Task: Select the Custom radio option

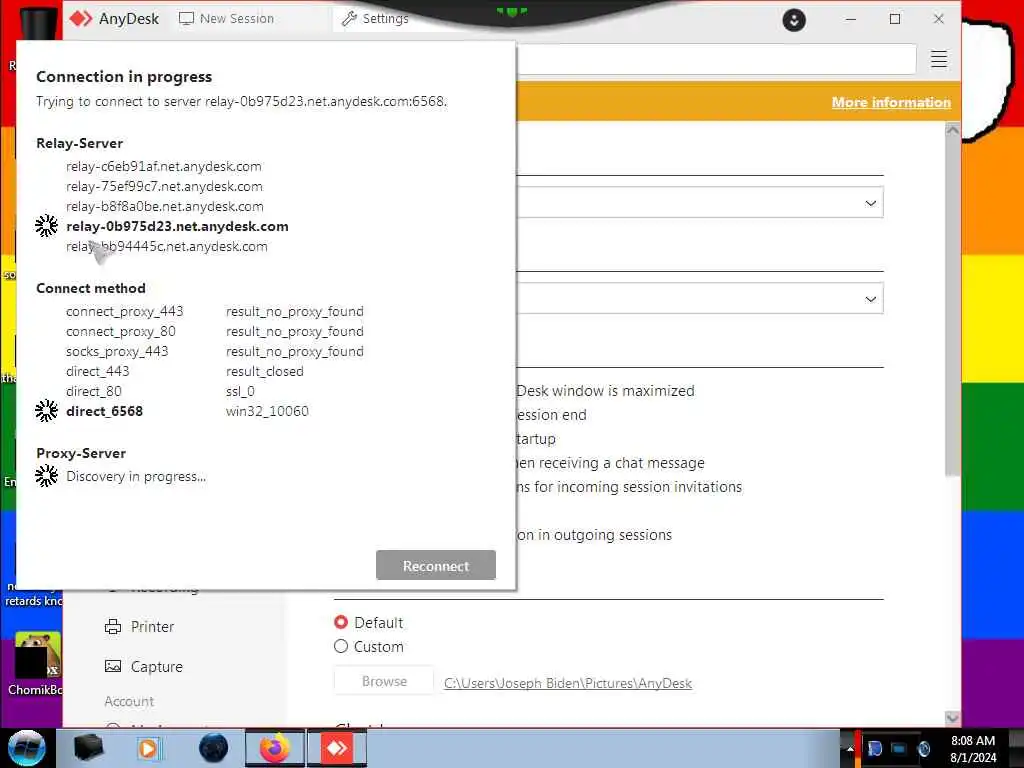Action: point(341,647)
